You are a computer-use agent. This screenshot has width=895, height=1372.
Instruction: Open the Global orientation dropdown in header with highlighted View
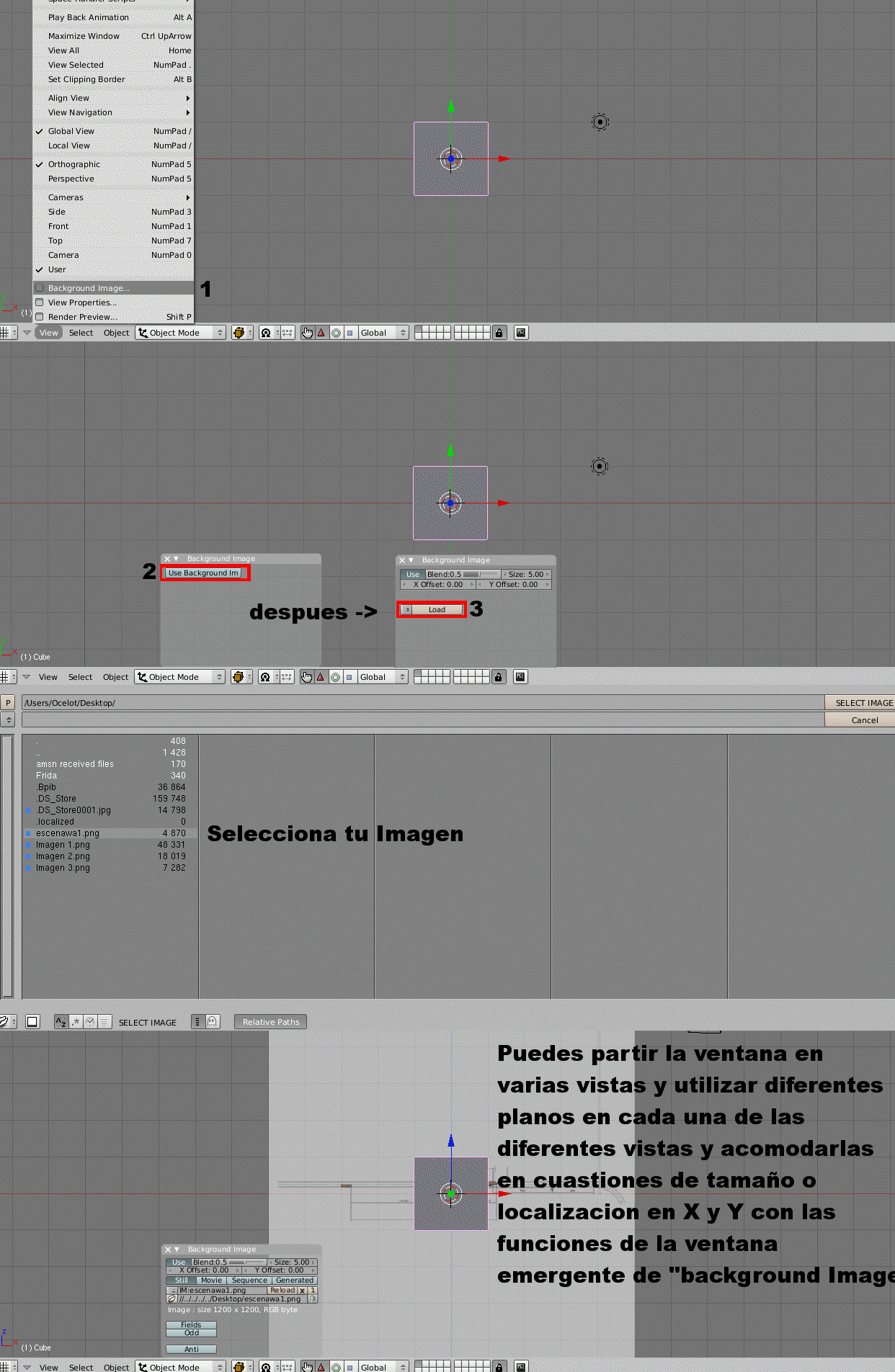[383, 333]
